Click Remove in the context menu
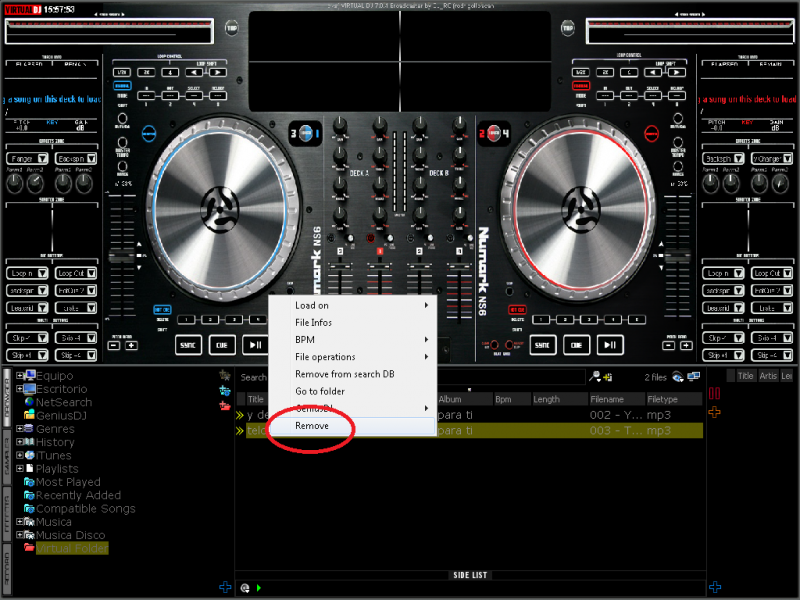This screenshot has height=600, width=800. (x=312, y=426)
